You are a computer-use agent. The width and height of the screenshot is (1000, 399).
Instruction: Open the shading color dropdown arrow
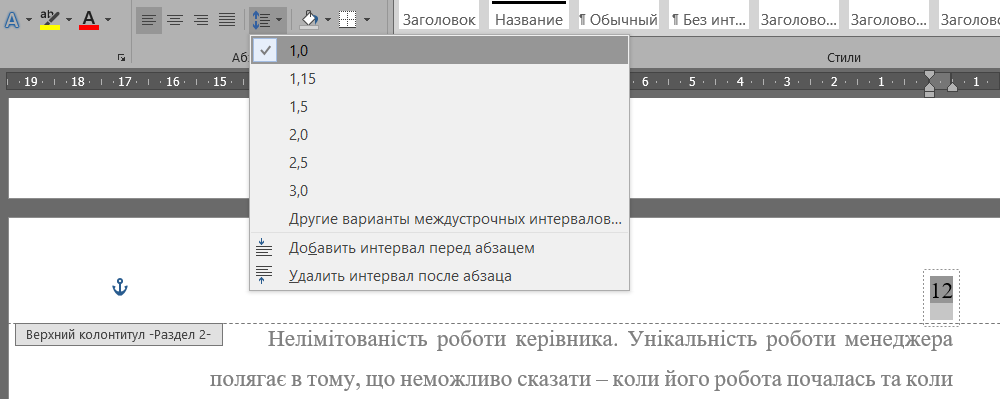coord(328,20)
